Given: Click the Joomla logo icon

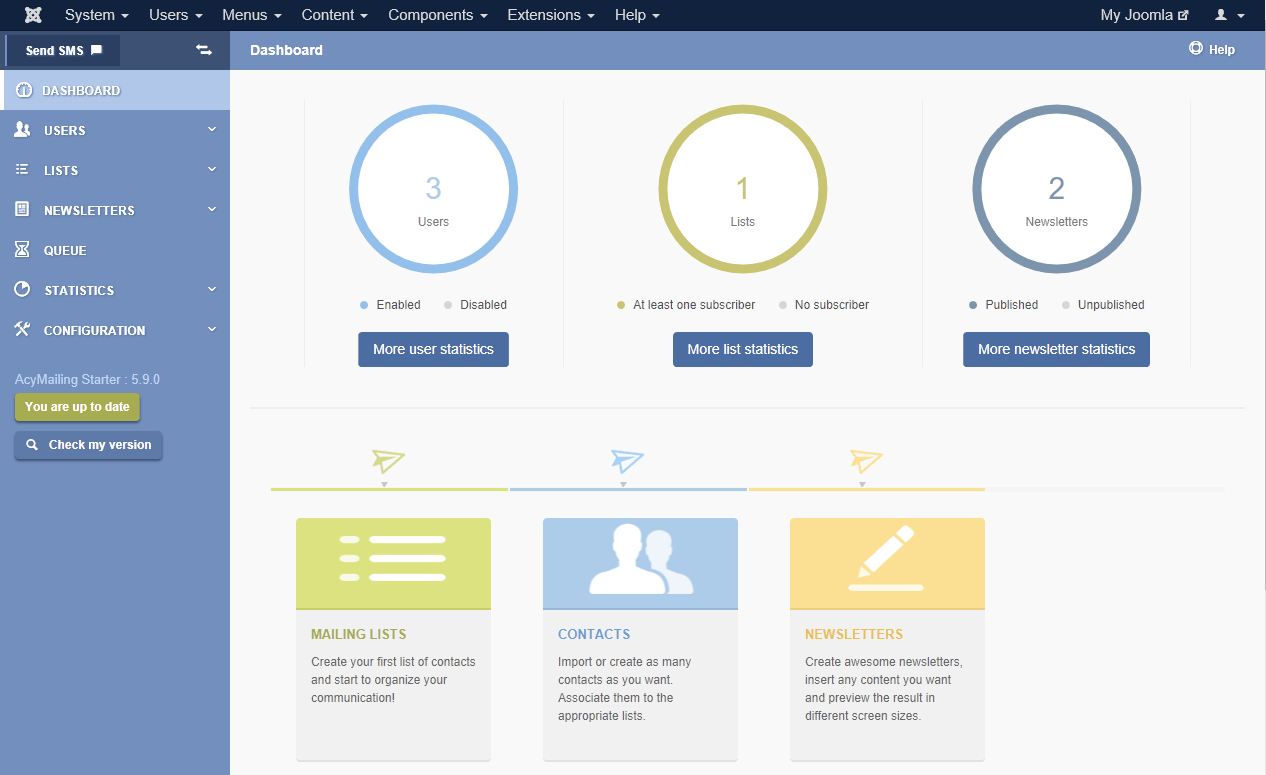Looking at the screenshot, I should 33,15.
